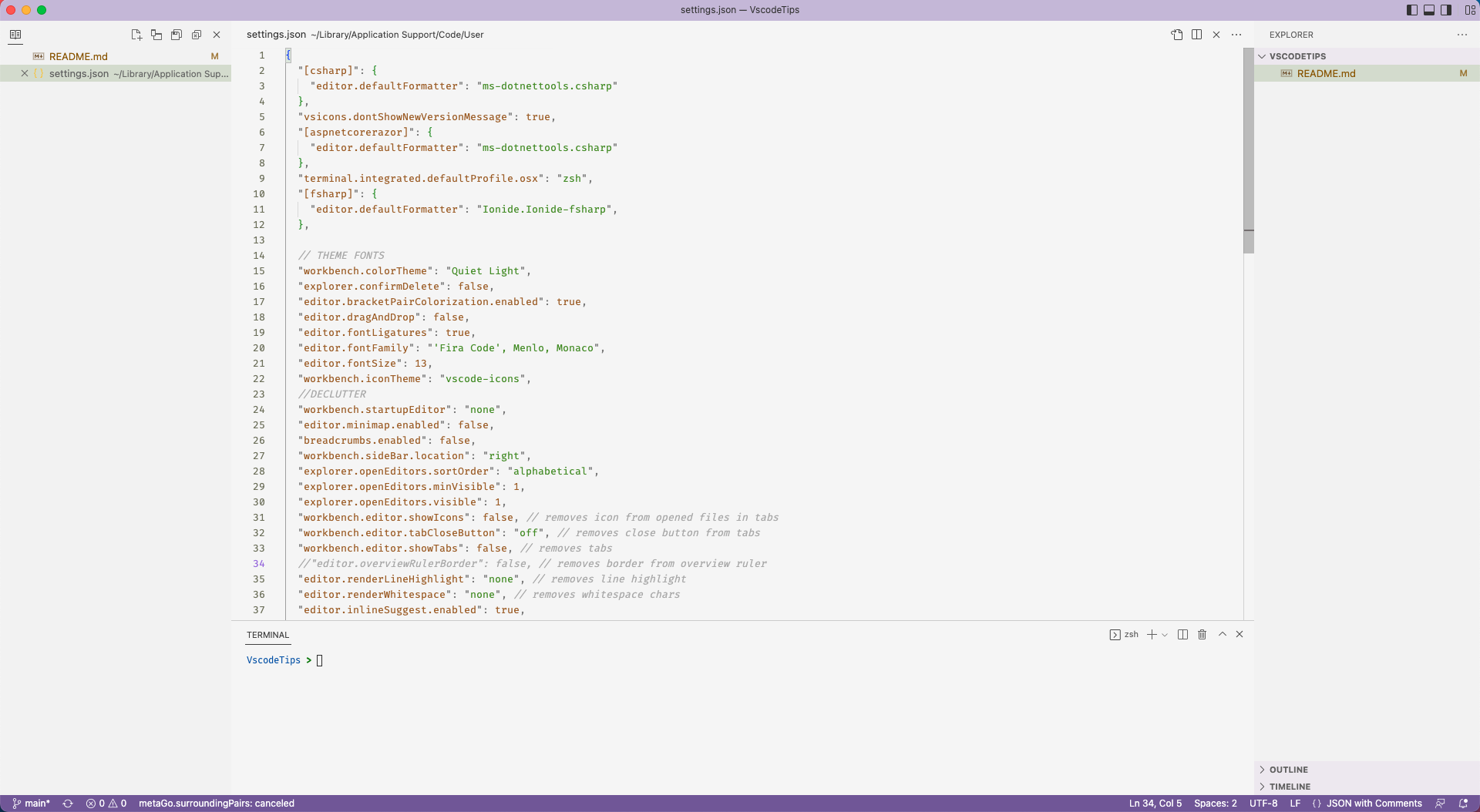Image resolution: width=1480 pixels, height=812 pixels.
Task: Click settings.json breadcrumb title above editor
Action: pos(276,35)
